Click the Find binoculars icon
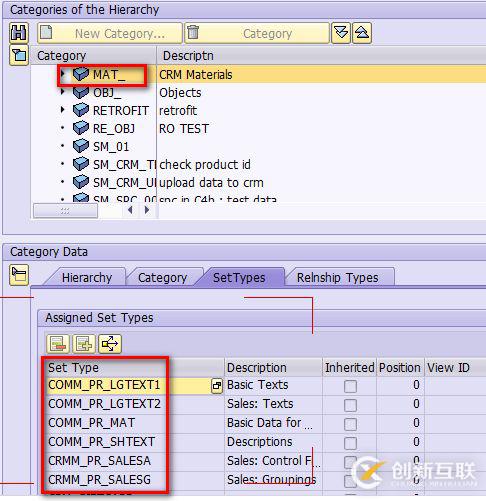This screenshot has height=501, width=486. [19, 33]
